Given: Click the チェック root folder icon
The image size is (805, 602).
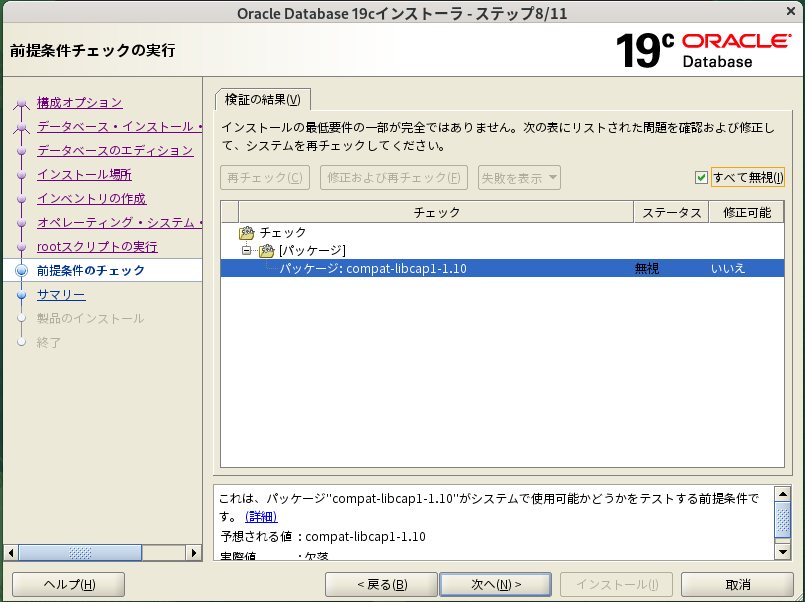Looking at the screenshot, I should (x=247, y=232).
